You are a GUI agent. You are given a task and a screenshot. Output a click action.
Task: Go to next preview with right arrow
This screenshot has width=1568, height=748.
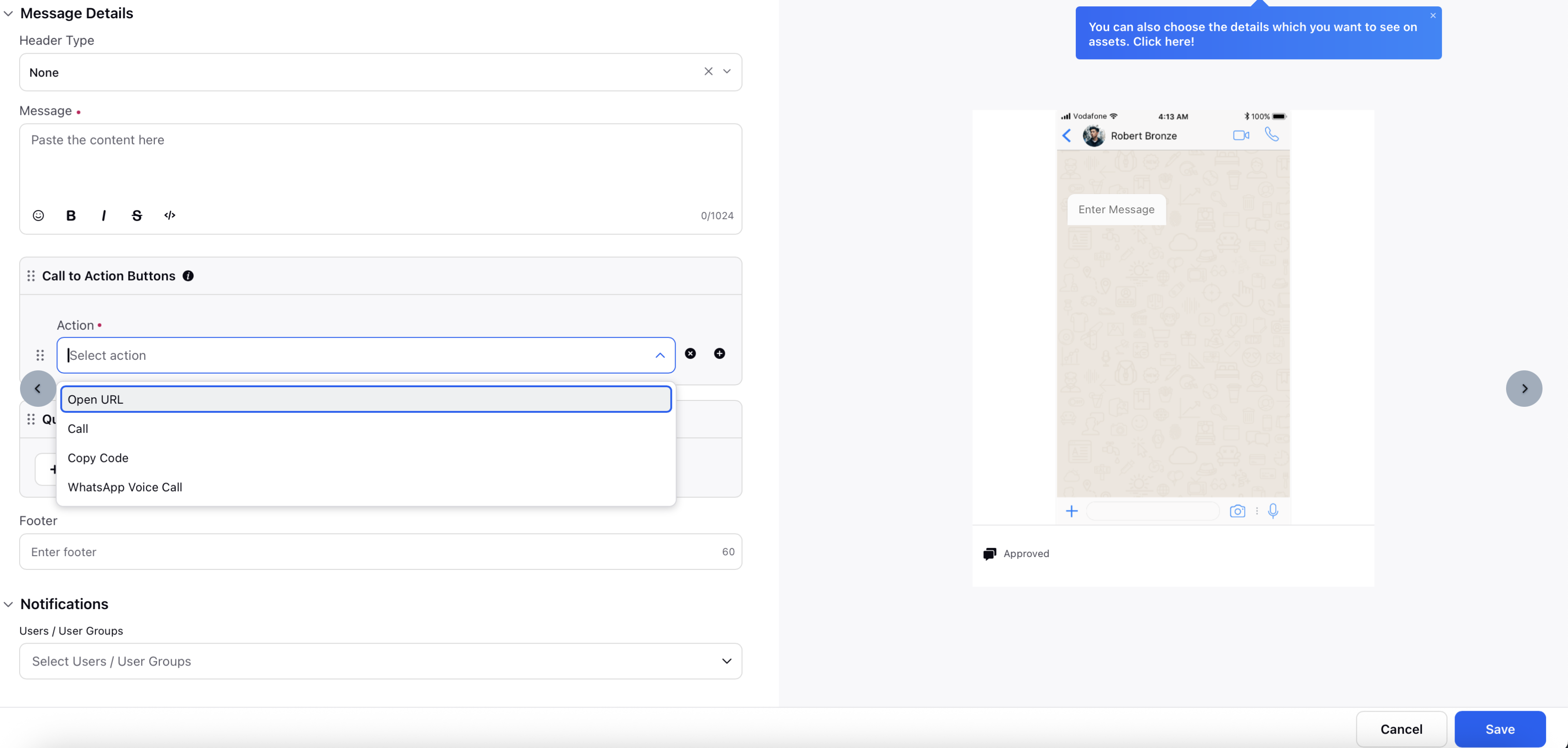[x=1524, y=389]
